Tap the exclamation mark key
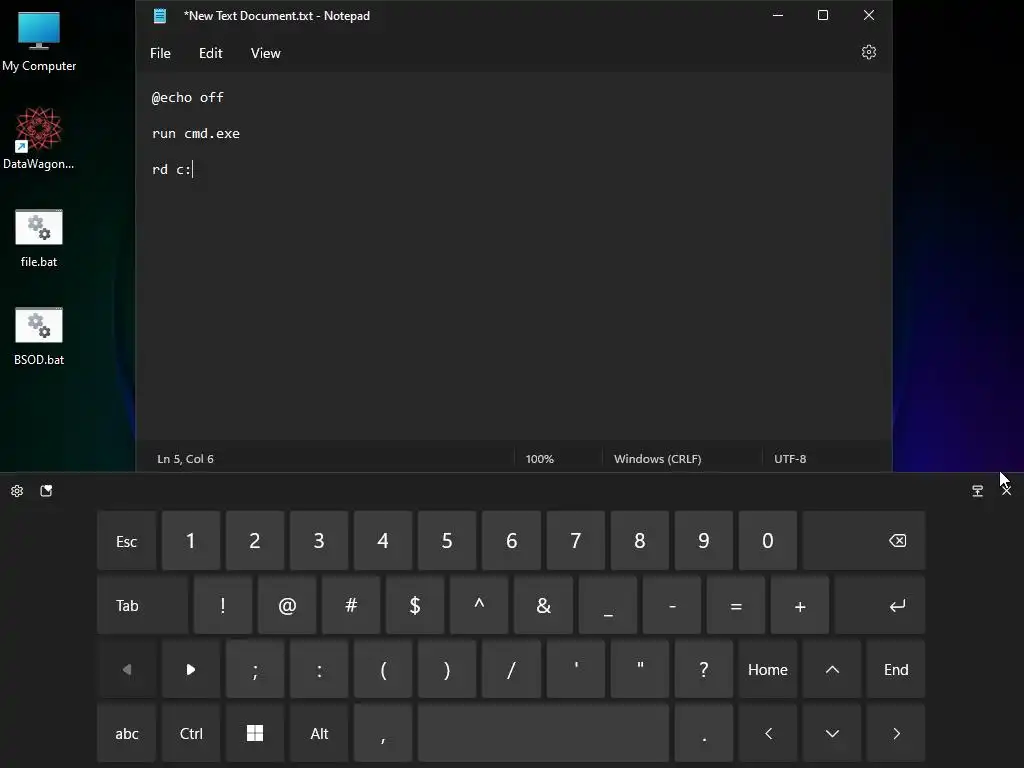This screenshot has height=768, width=1024. coord(223,605)
